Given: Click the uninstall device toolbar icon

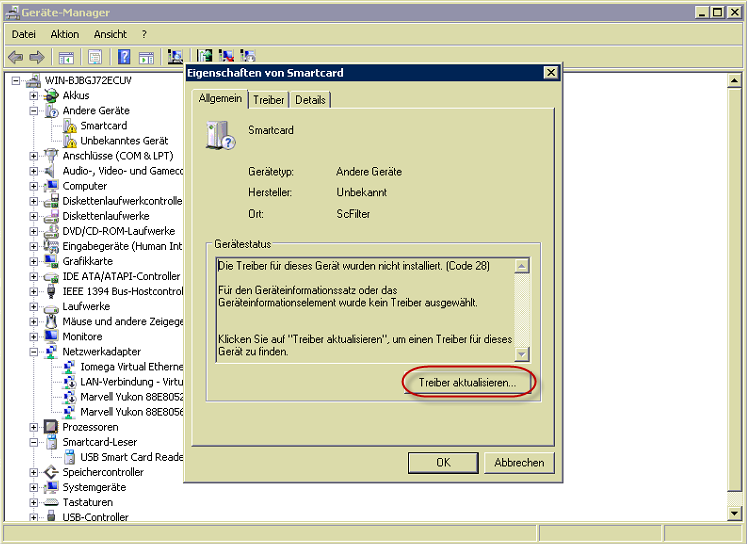Looking at the screenshot, I should pyautogui.click(x=226, y=57).
